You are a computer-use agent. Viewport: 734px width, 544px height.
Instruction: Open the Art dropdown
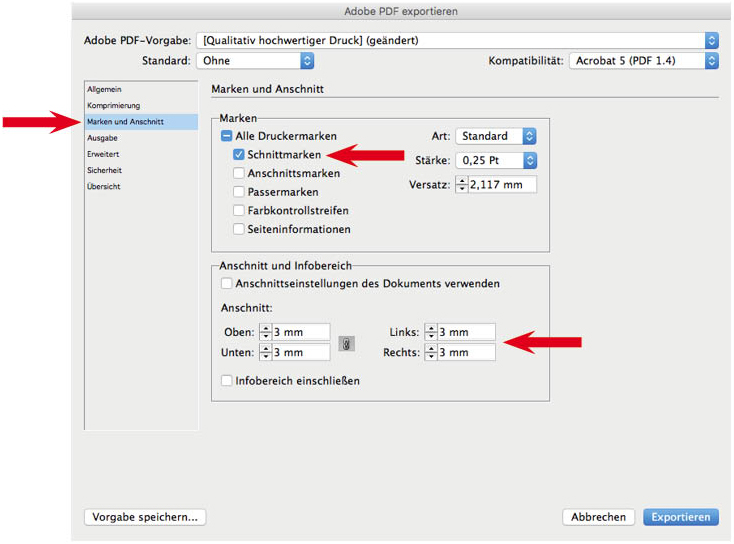point(496,136)
